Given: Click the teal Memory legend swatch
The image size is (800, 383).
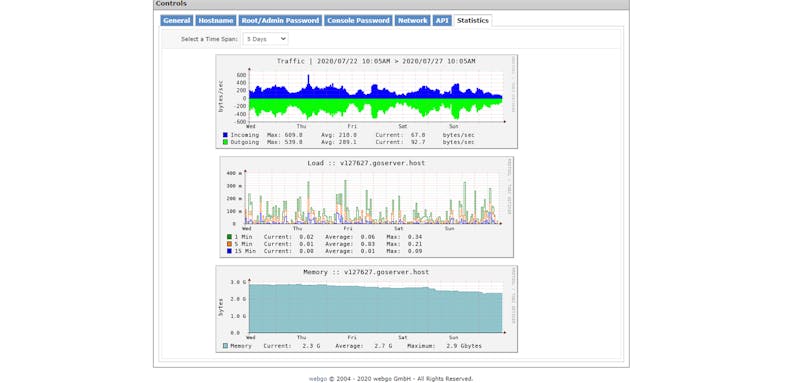Looking at the screenshot, I should pos(225,346).
